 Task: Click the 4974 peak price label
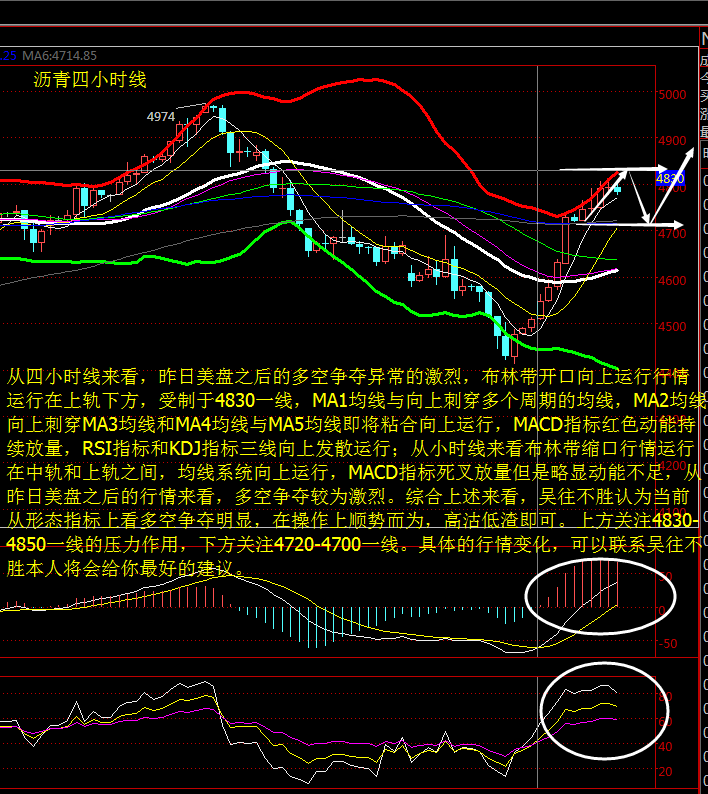coord(161,117)
